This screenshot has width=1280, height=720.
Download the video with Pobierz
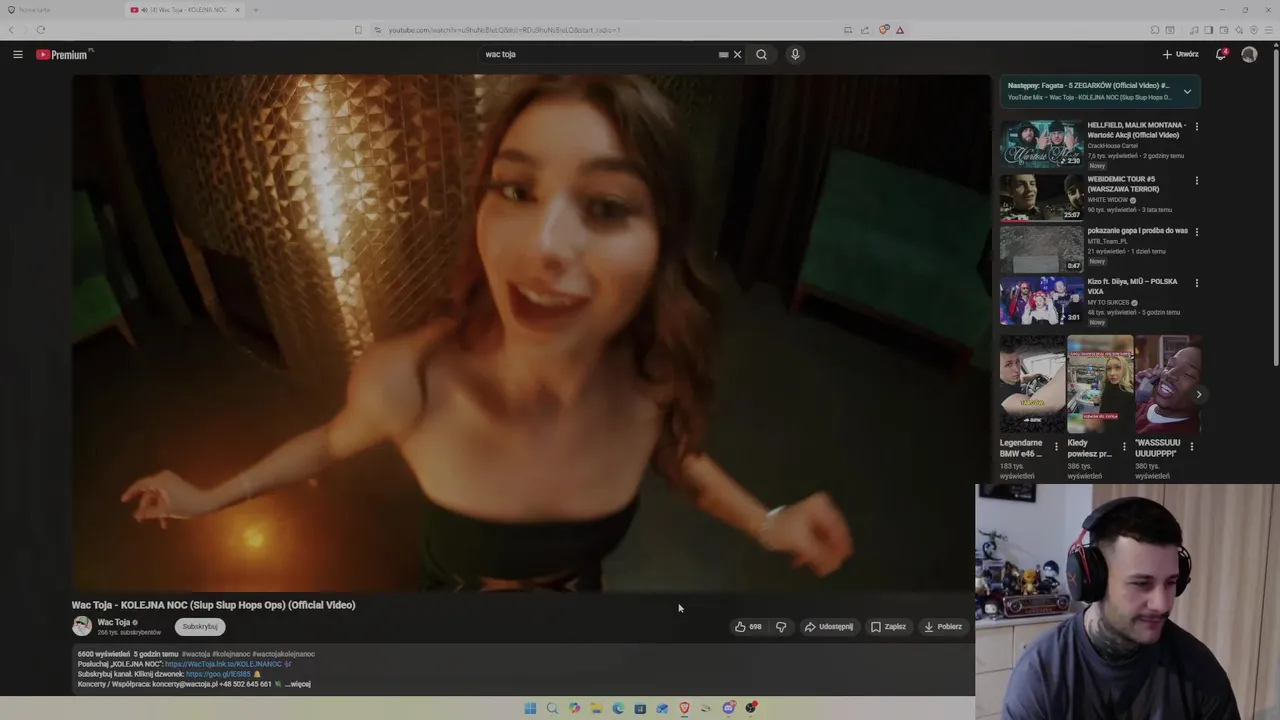[943, 627]
